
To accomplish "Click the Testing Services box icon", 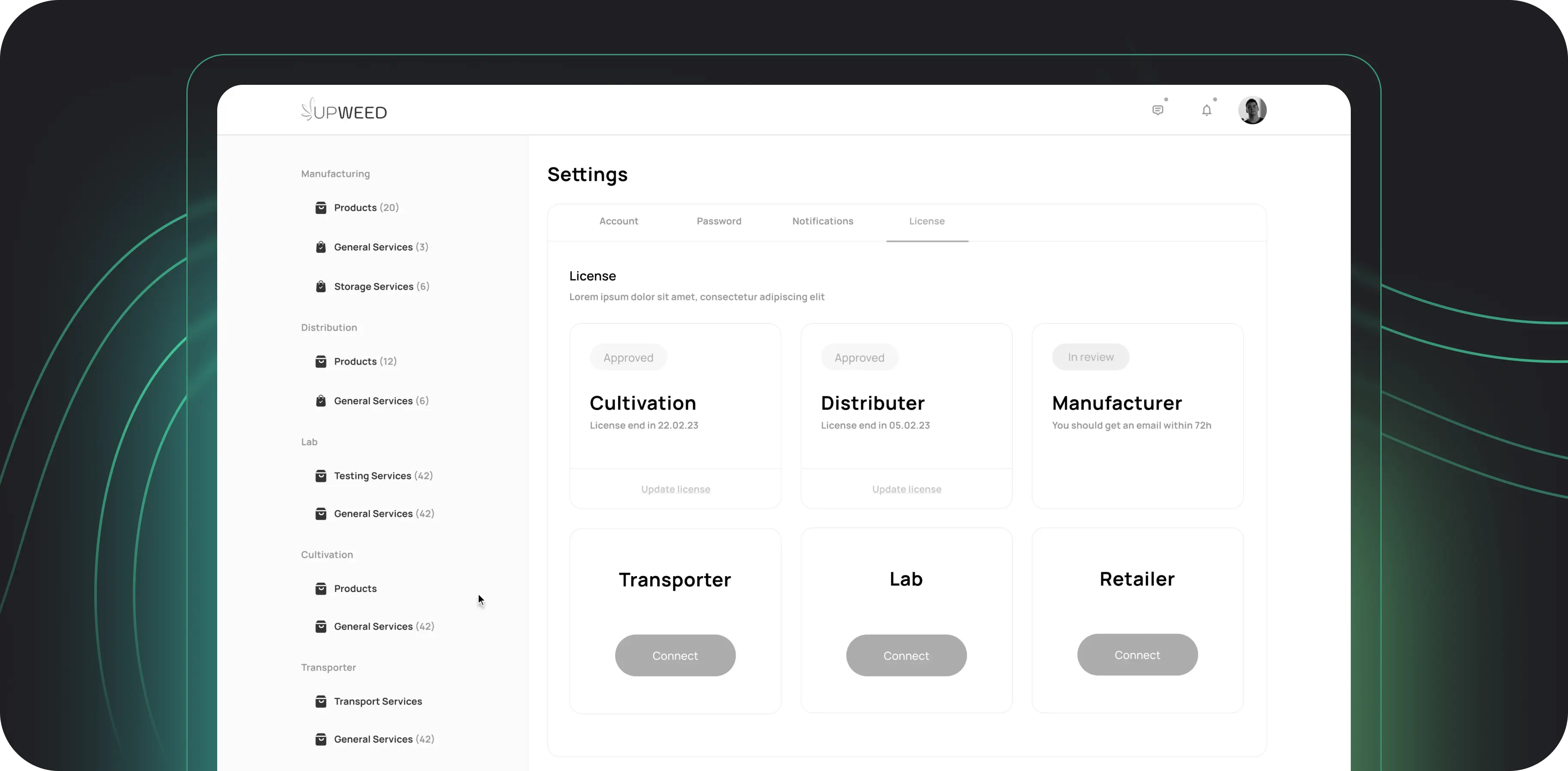I will click(x=321, y=476).
